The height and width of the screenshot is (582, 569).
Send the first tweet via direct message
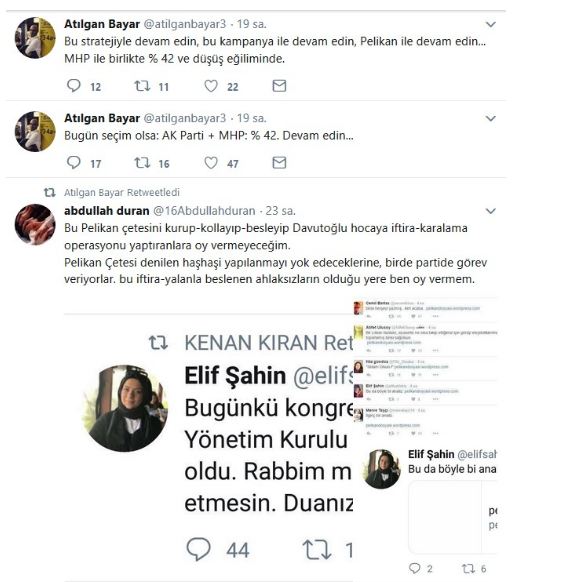point(279,86)
